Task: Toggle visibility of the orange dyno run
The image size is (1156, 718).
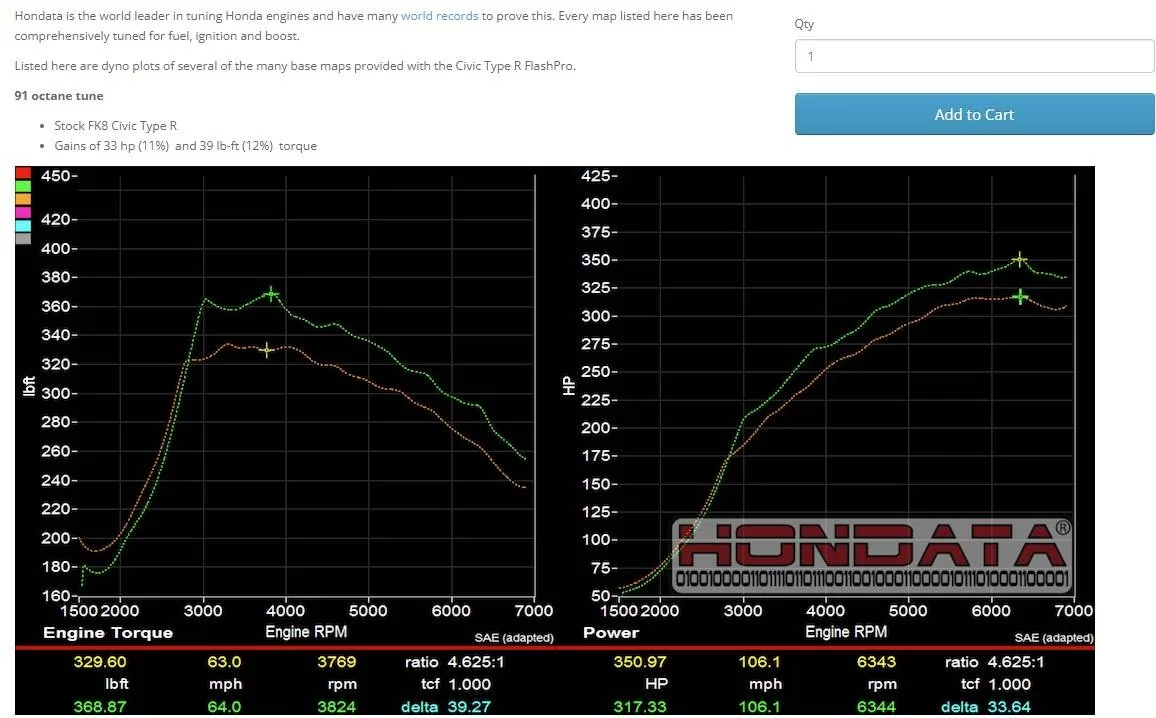Action: pos(23,199)
